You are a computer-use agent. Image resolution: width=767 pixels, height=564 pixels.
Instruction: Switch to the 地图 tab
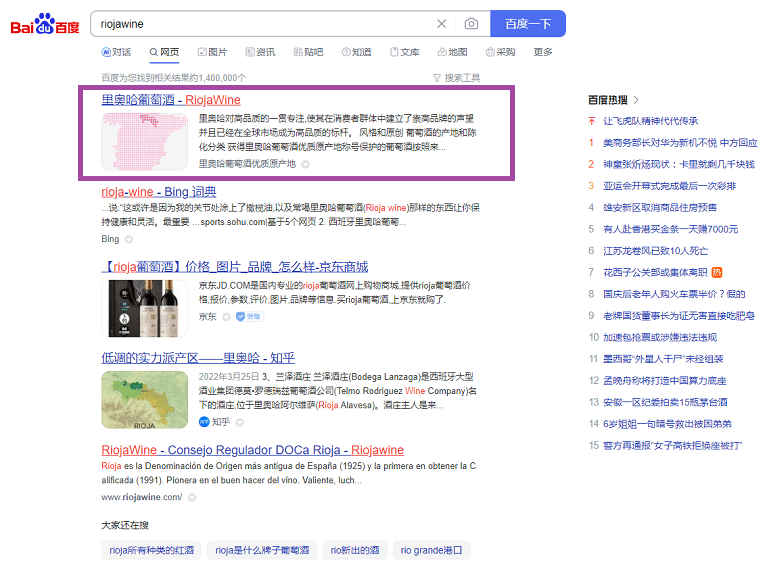tap(452, 52)
